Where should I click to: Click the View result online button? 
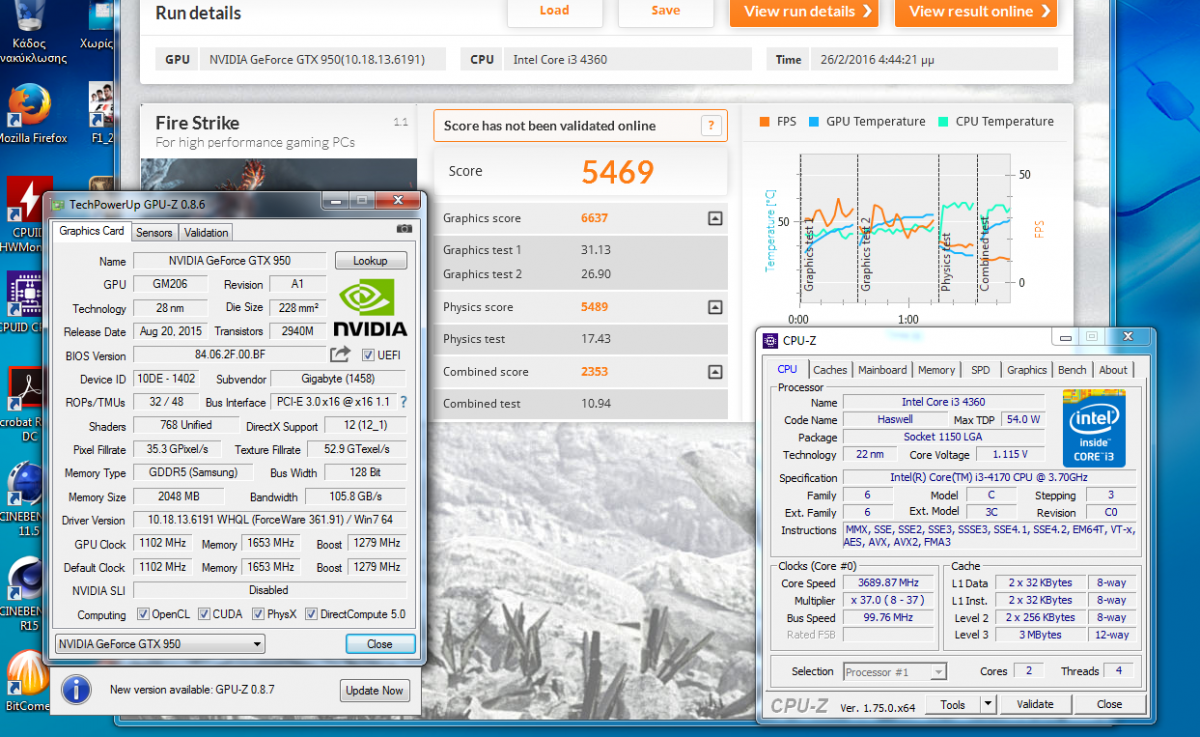pos(977,12)
